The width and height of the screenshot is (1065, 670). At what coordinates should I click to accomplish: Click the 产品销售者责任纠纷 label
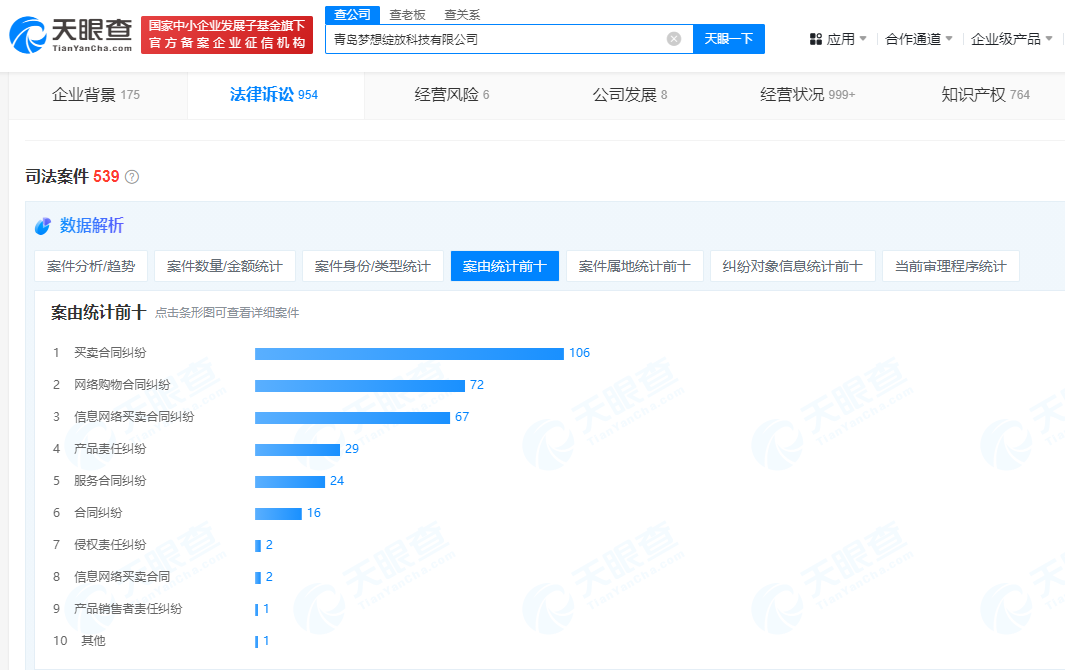click(128, 608)
